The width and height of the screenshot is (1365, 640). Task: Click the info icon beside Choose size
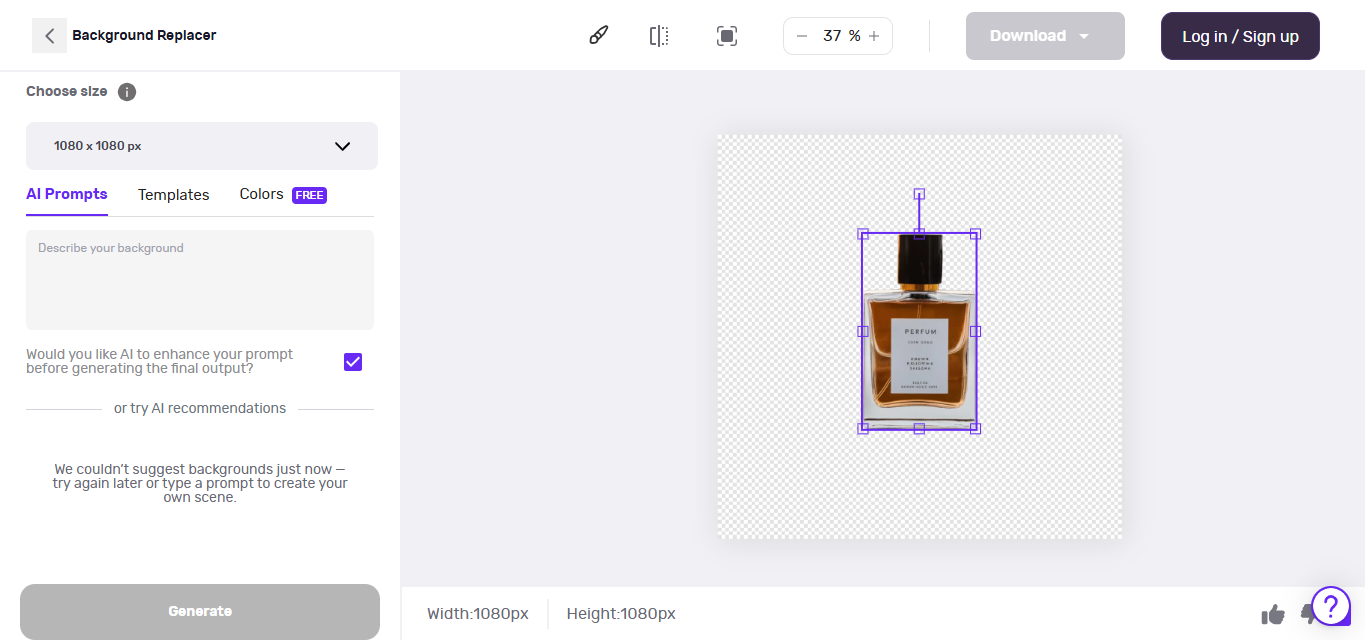[126, 91]
